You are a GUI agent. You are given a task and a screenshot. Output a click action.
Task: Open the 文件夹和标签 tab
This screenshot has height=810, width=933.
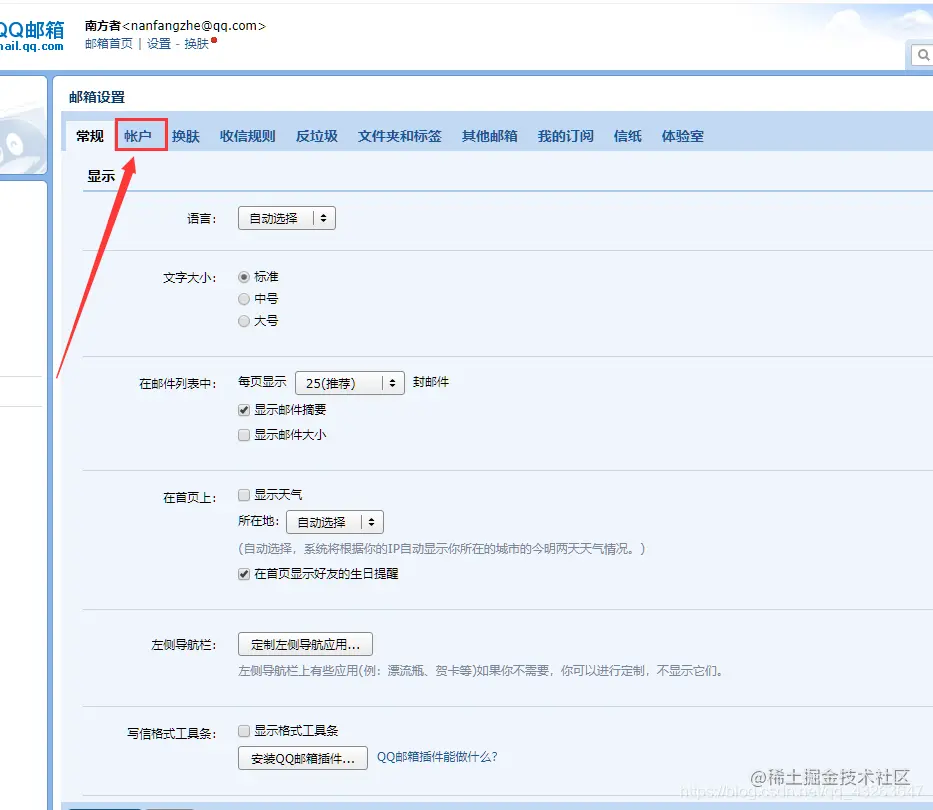[x=400, y=135]
